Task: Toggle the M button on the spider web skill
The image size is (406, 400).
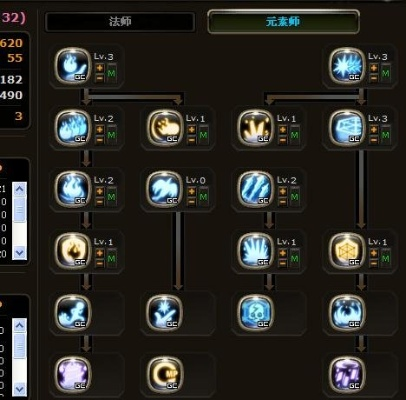Action: pos(386,258)
